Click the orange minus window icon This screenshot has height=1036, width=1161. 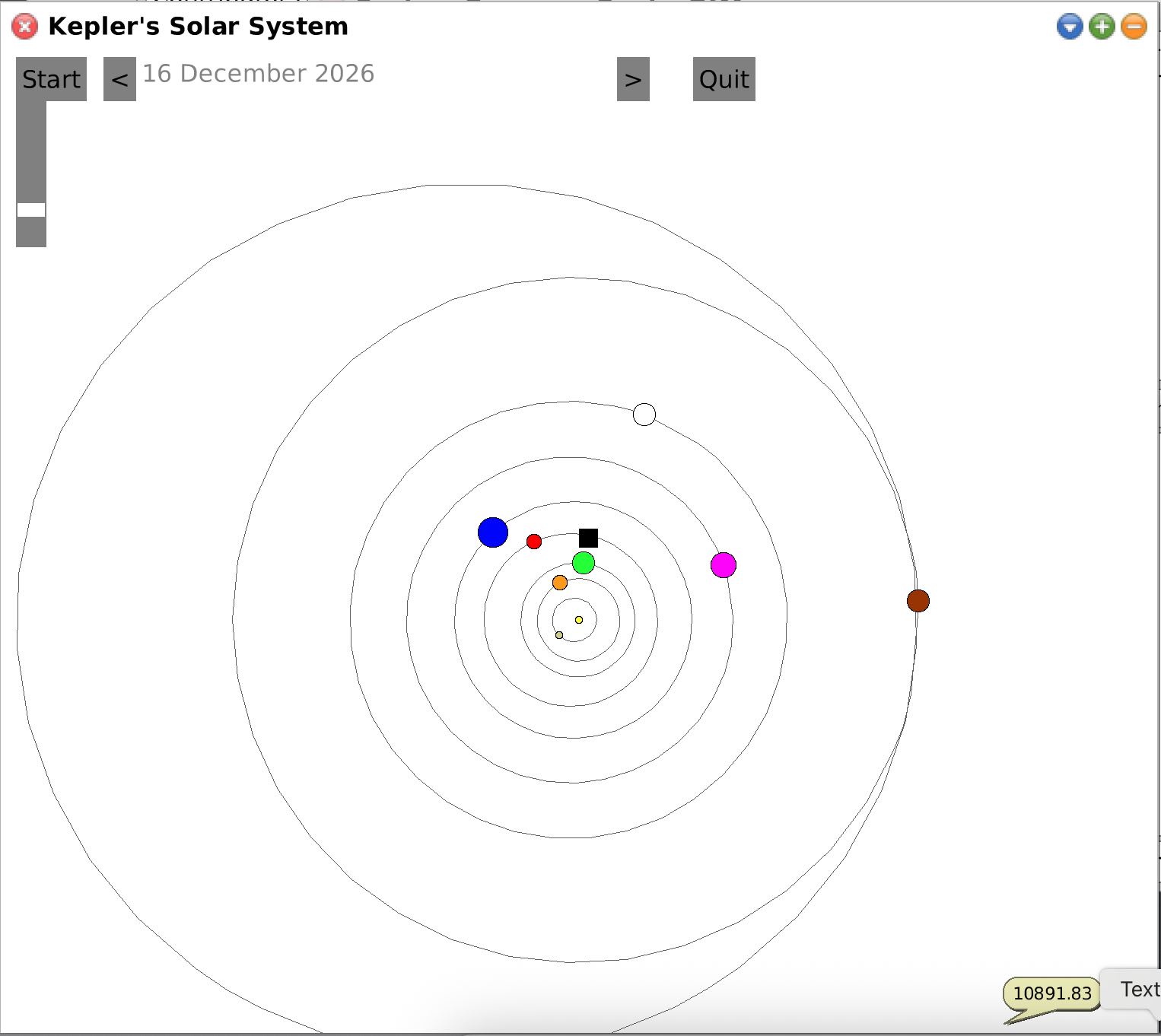point(1134,27)
